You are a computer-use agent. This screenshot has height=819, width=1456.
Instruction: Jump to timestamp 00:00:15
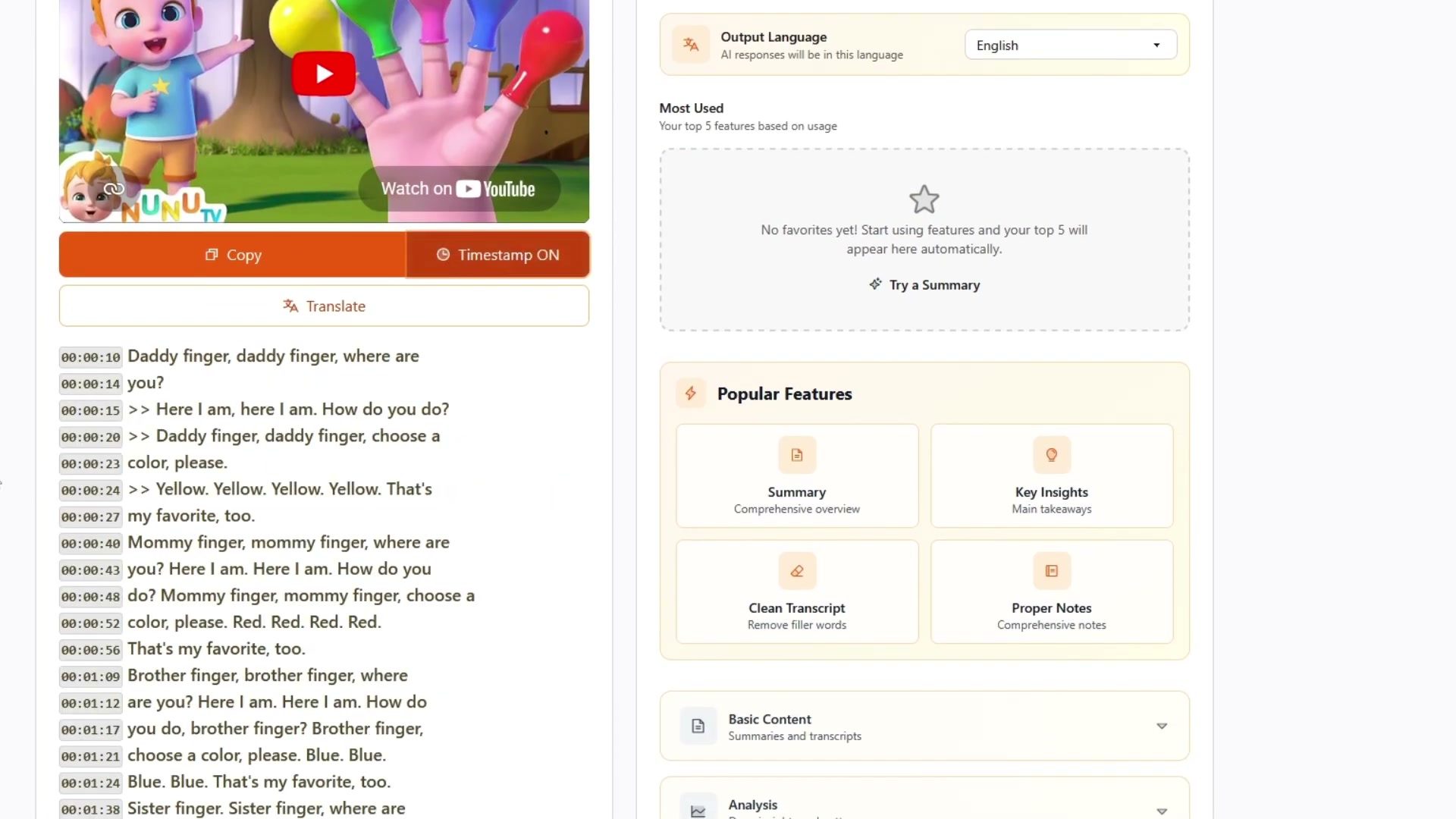click(91, 410)
